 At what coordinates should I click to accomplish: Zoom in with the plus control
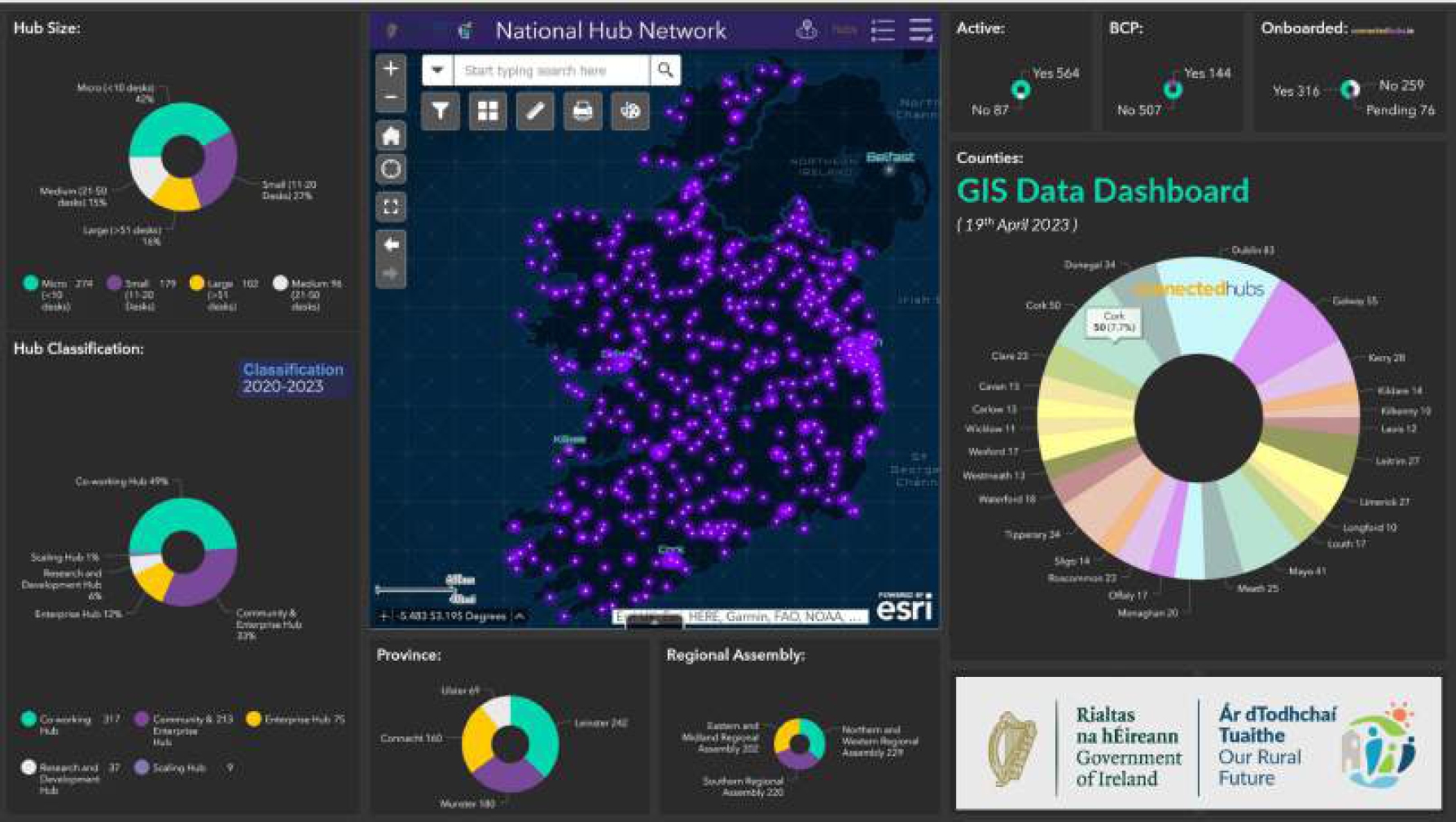[x=391, y=68]
